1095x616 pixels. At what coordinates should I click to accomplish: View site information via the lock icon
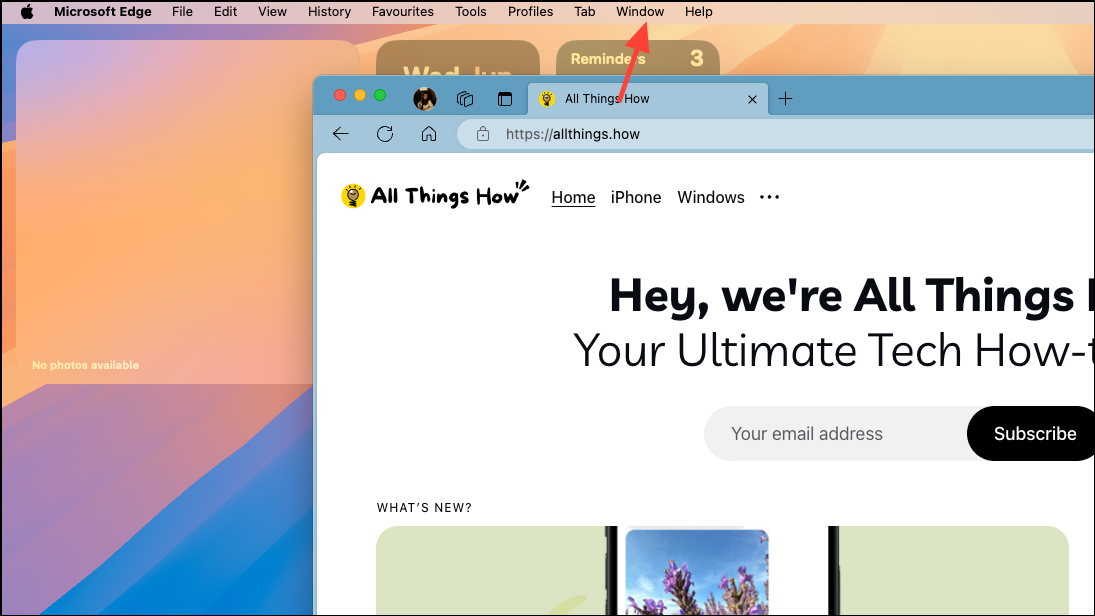pos(482,133)
